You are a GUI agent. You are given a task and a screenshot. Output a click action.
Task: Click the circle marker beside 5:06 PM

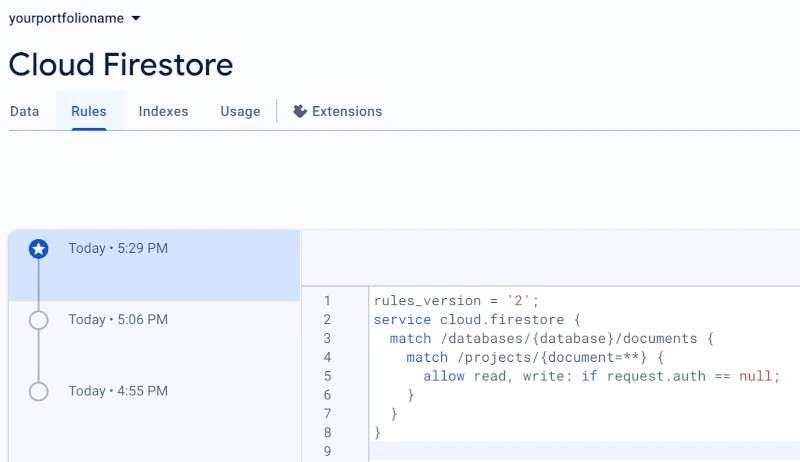pos(39,320)
